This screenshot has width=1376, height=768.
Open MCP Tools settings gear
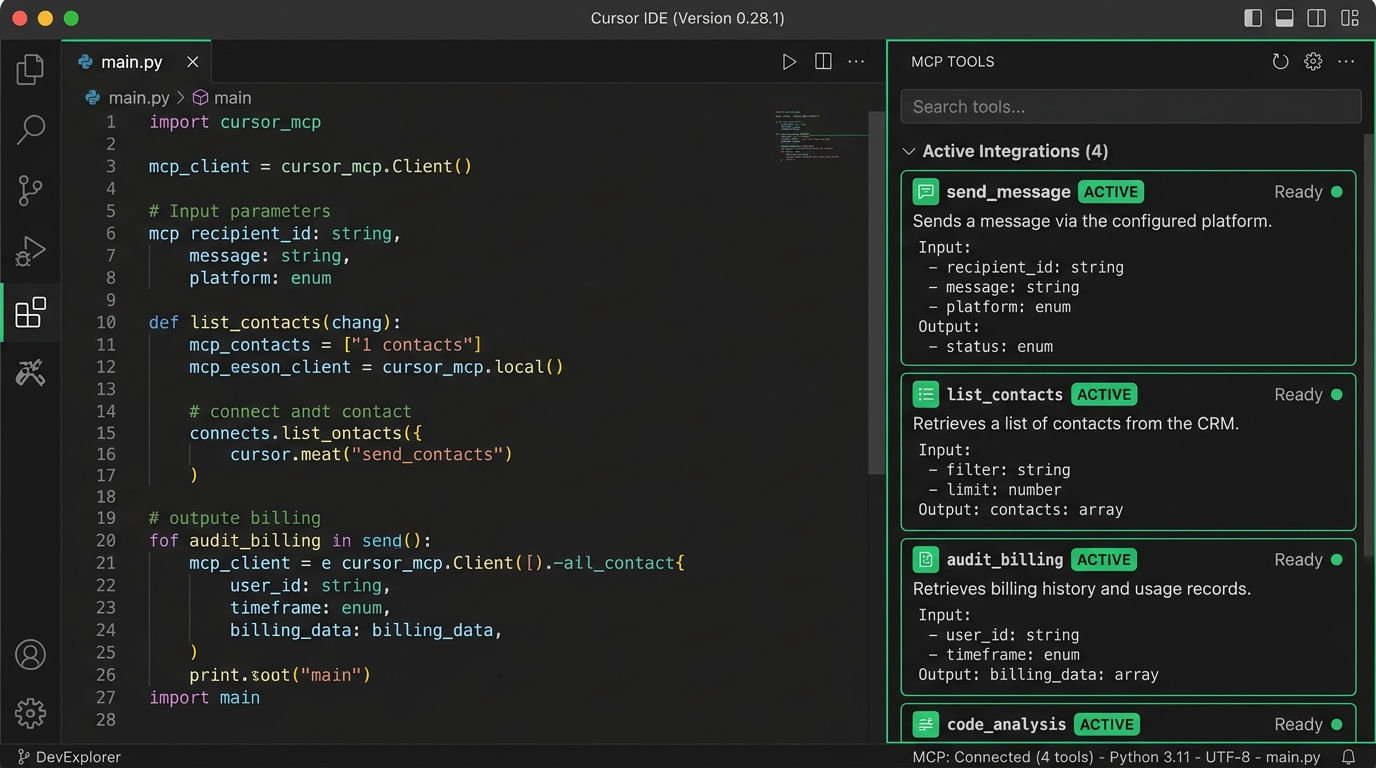(1313, 62)
